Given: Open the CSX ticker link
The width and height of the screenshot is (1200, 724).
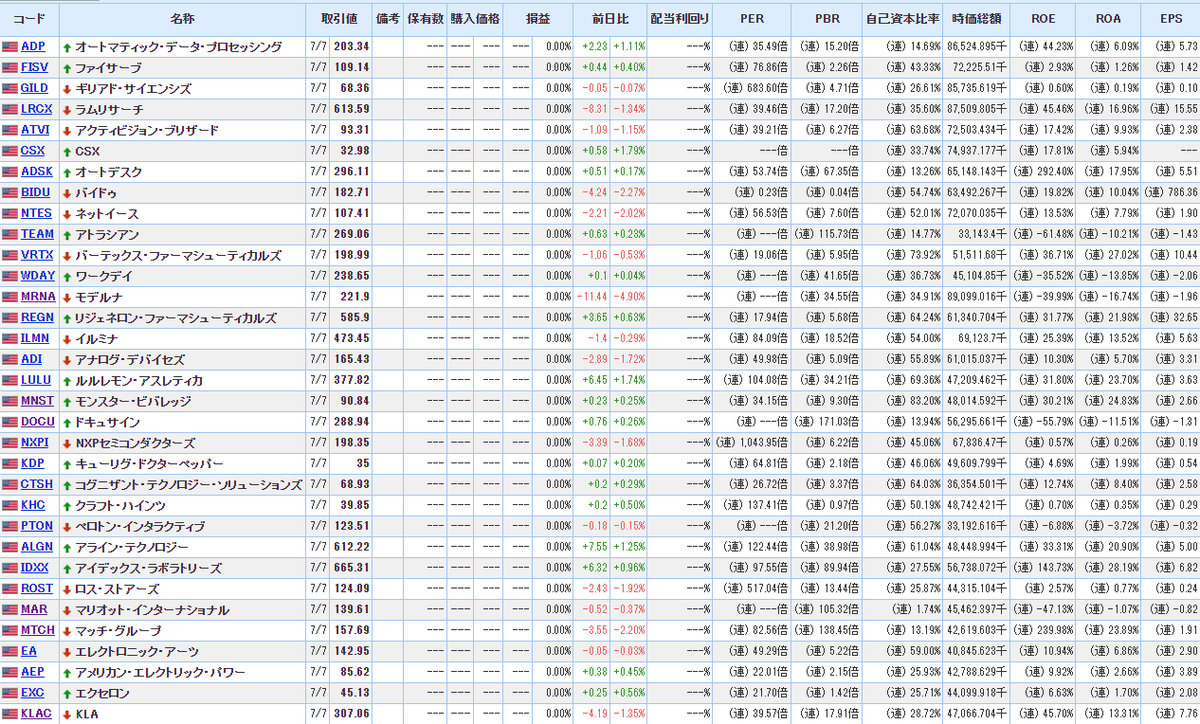Looking at the screenshot, I should point(32,151).
